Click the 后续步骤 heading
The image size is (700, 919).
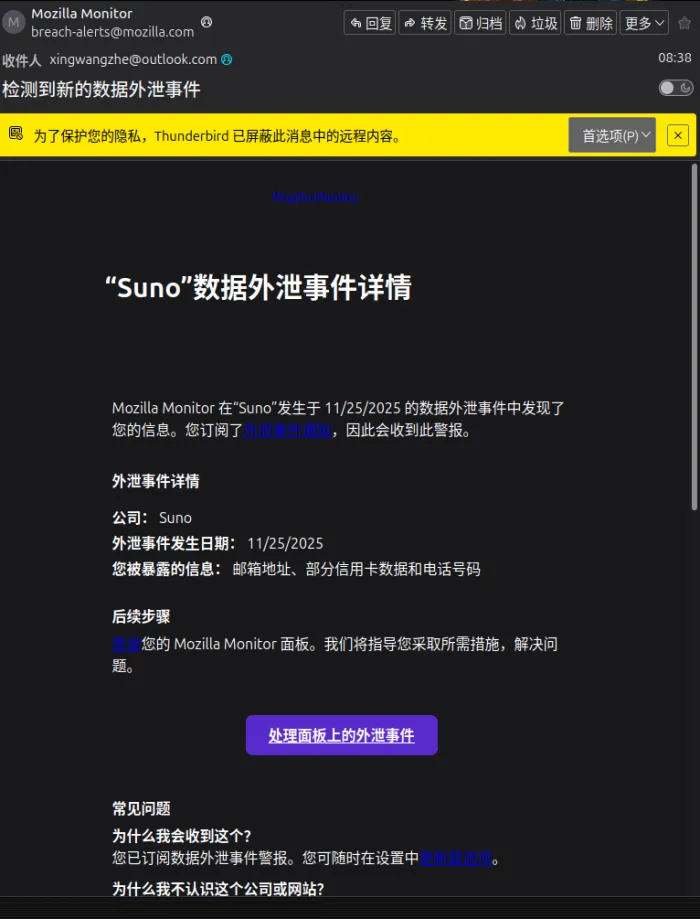coord(141,617)
